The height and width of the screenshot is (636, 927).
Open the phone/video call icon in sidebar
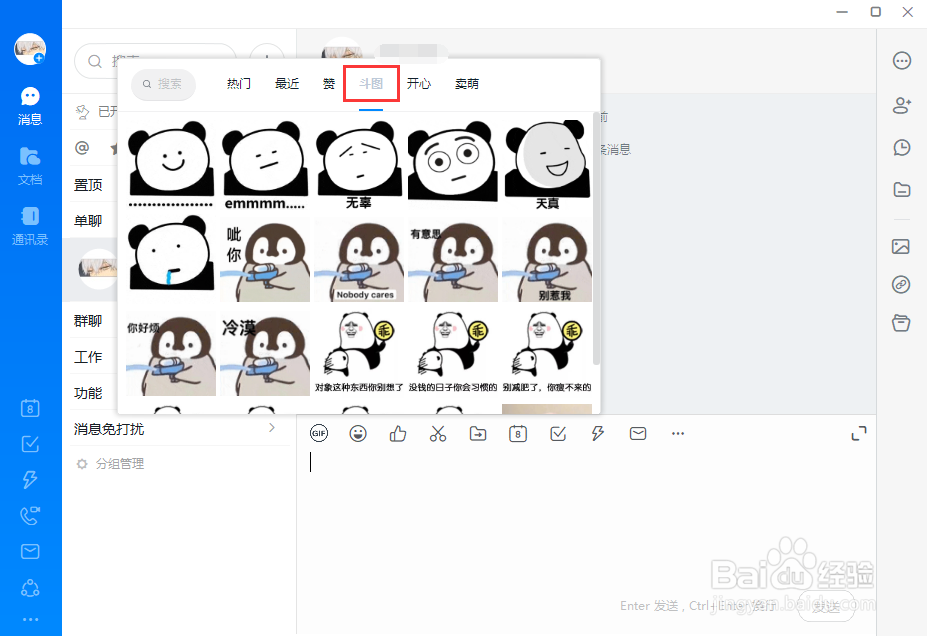click(30, 515)
